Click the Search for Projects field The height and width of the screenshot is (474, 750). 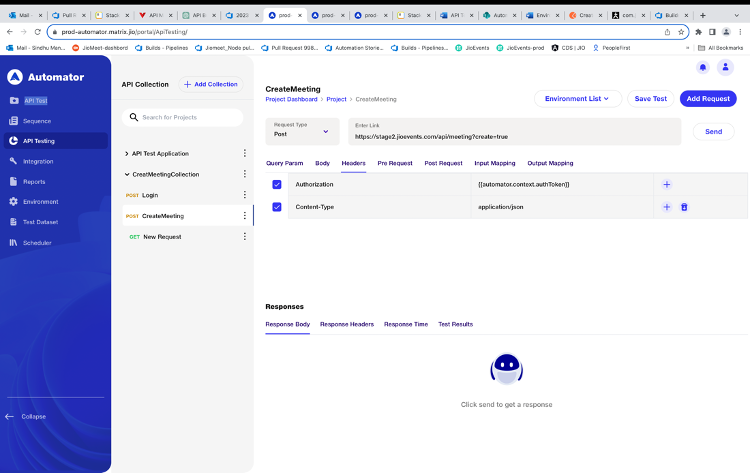(182, 117)
